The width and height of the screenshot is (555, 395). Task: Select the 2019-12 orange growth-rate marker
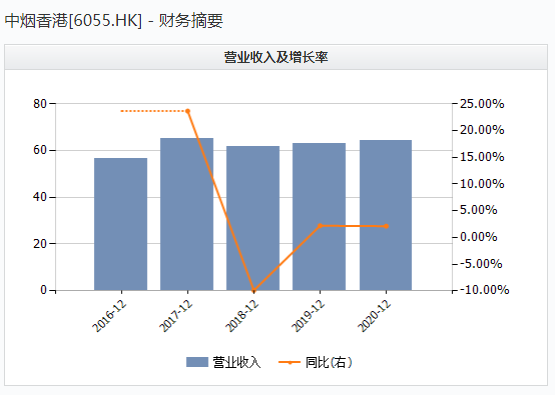pos(320,225)
